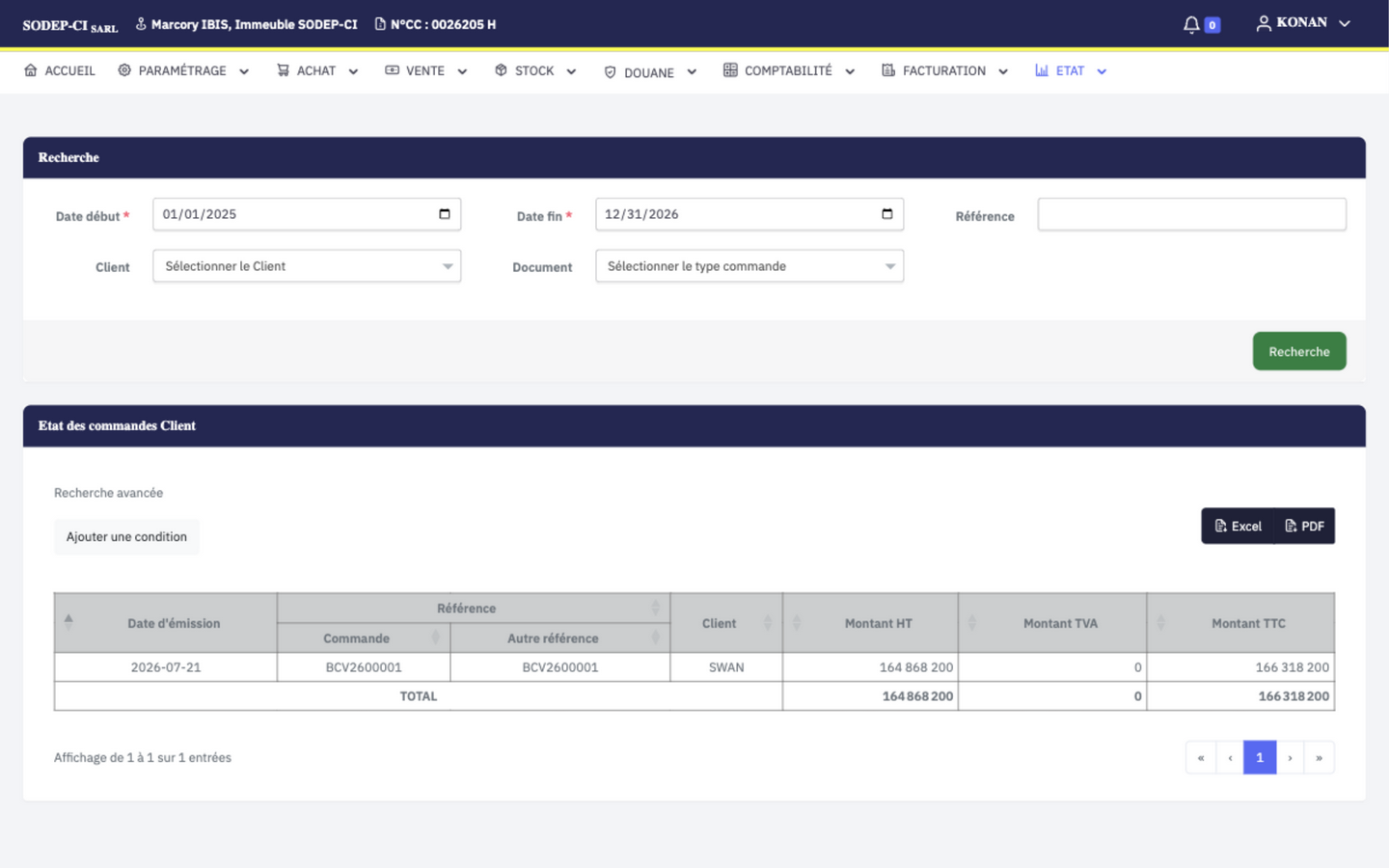
Task: Sort by the Montant HT column arrows
Action: [x=797, y=623]
